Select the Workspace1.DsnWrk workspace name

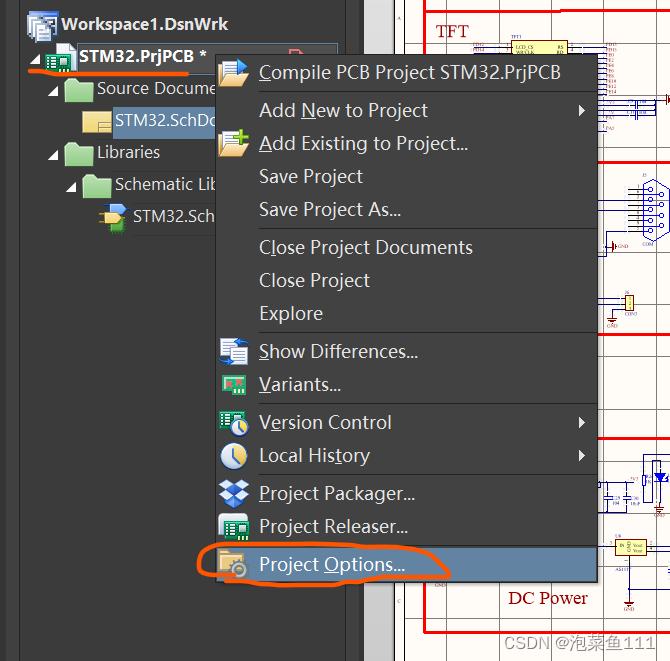(144, 24)
